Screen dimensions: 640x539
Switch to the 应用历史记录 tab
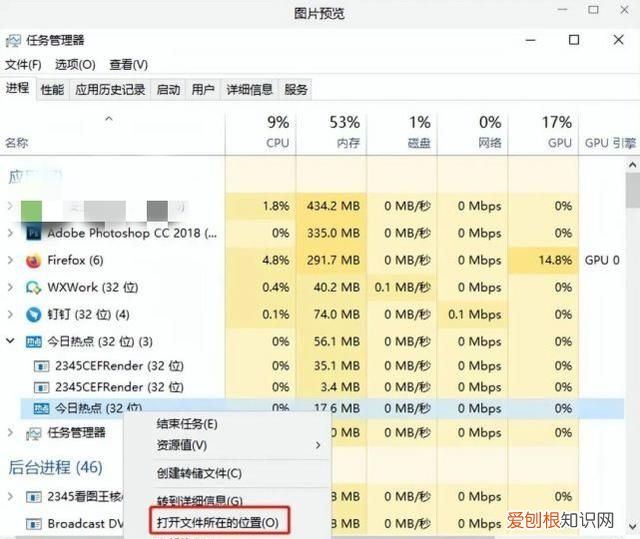pos(110,89)
